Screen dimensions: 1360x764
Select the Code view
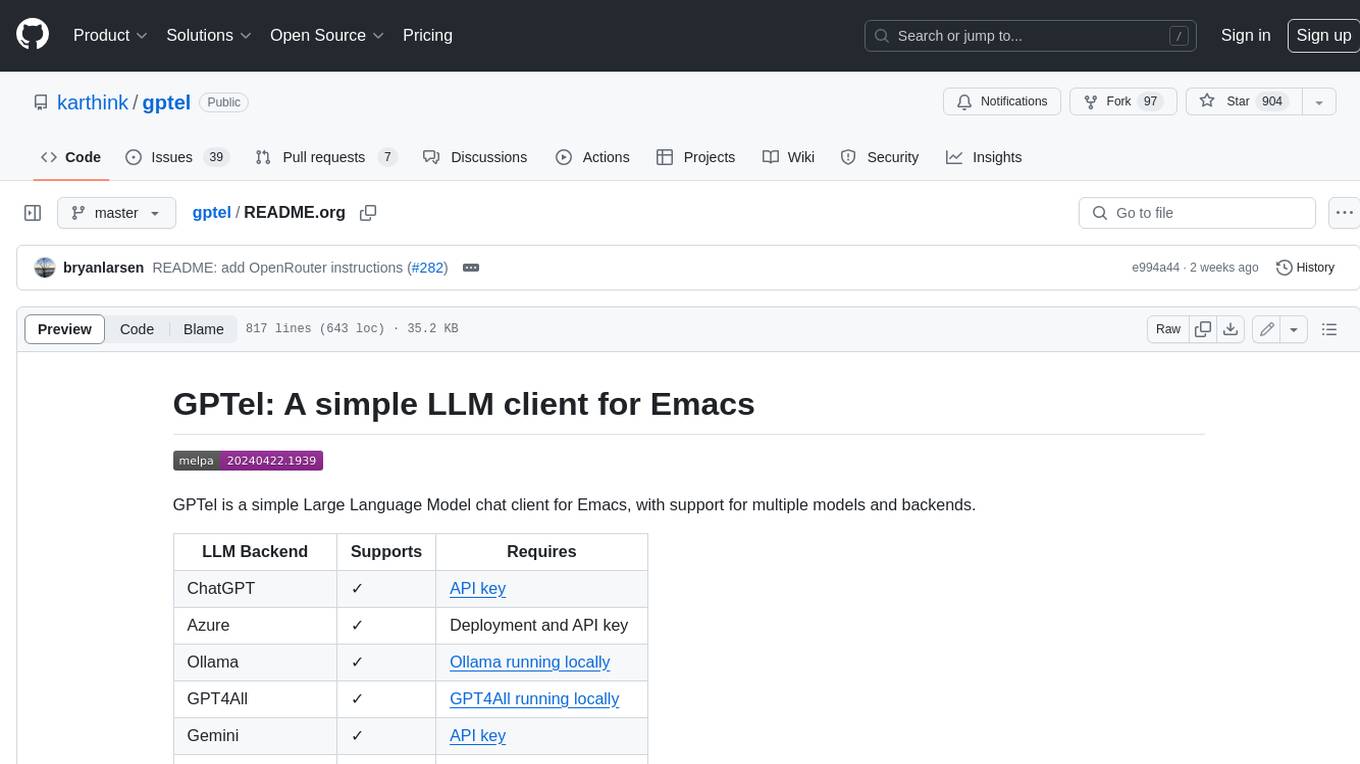(x=137, y=329)
